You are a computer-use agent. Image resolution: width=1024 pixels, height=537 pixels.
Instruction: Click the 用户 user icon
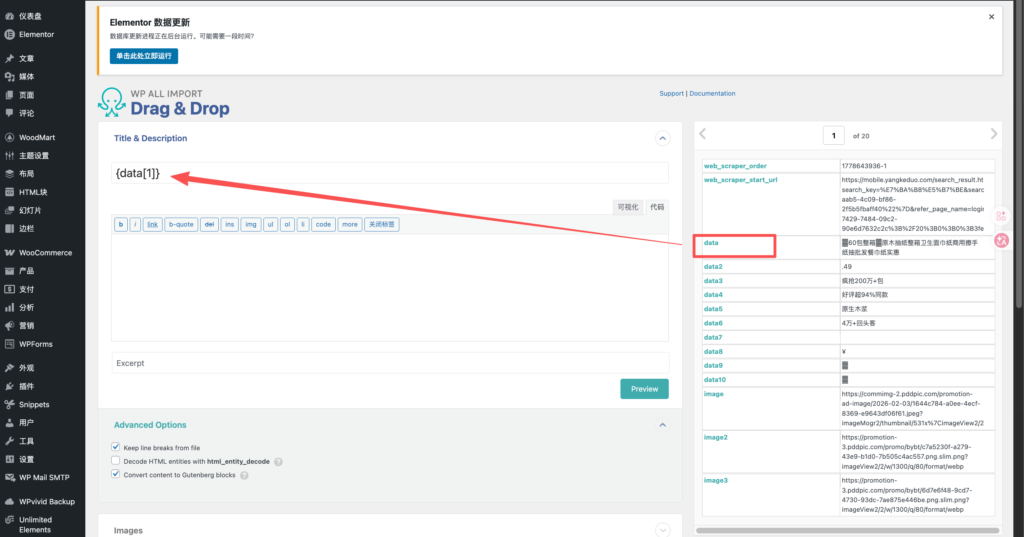click(x=9, y=423)
